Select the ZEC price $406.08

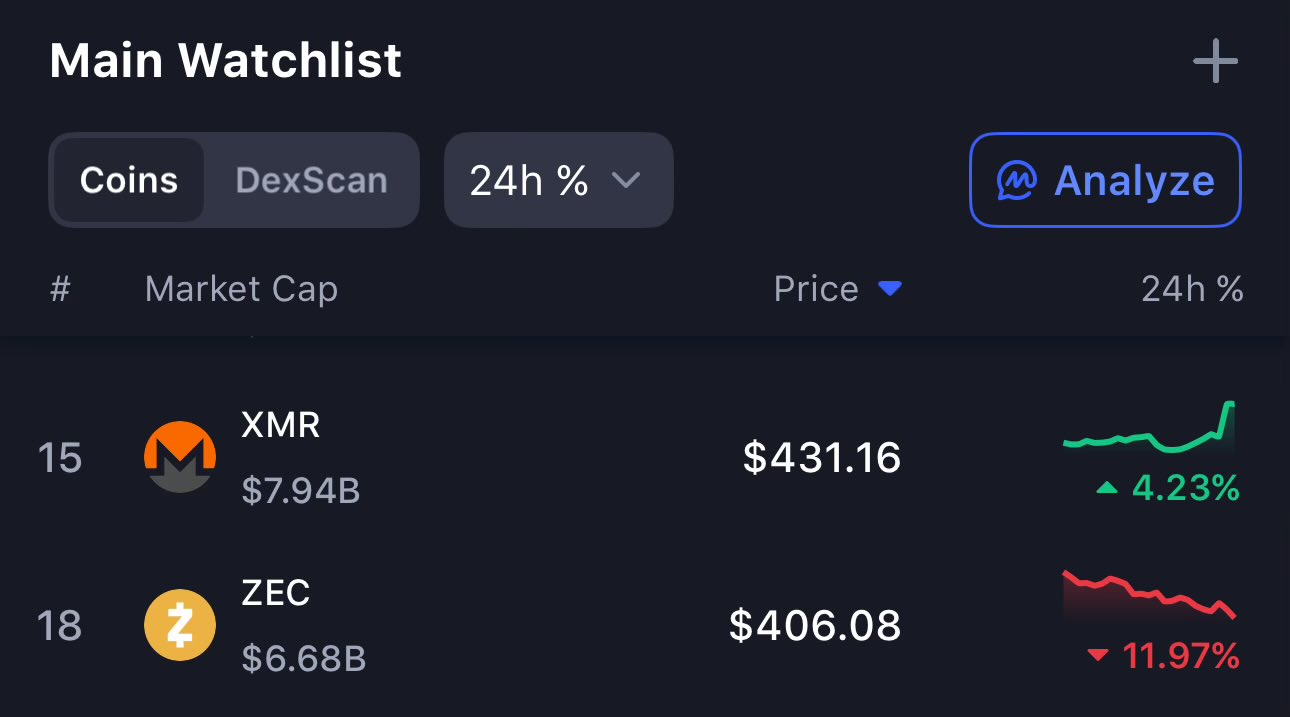(814, 625)
